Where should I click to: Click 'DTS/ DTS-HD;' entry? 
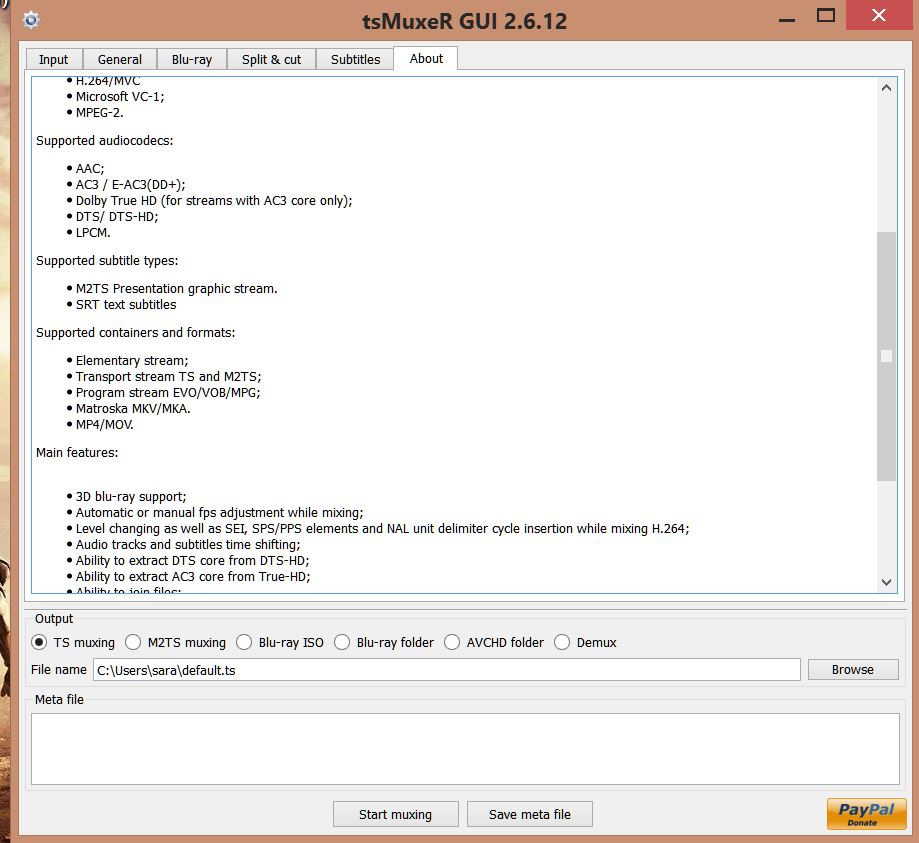[117, 216]
